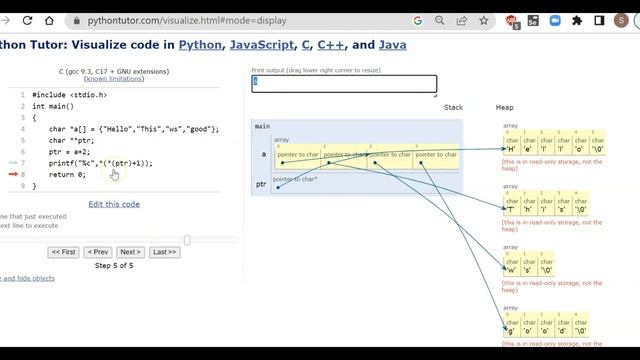640x360 pixels.
Task: Click the #include <stdio.h> line
Action: (70, 95)
